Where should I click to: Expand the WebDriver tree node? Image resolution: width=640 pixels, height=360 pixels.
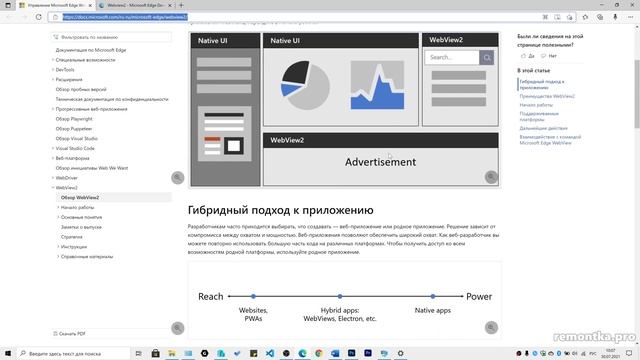(x=53, y=178)
